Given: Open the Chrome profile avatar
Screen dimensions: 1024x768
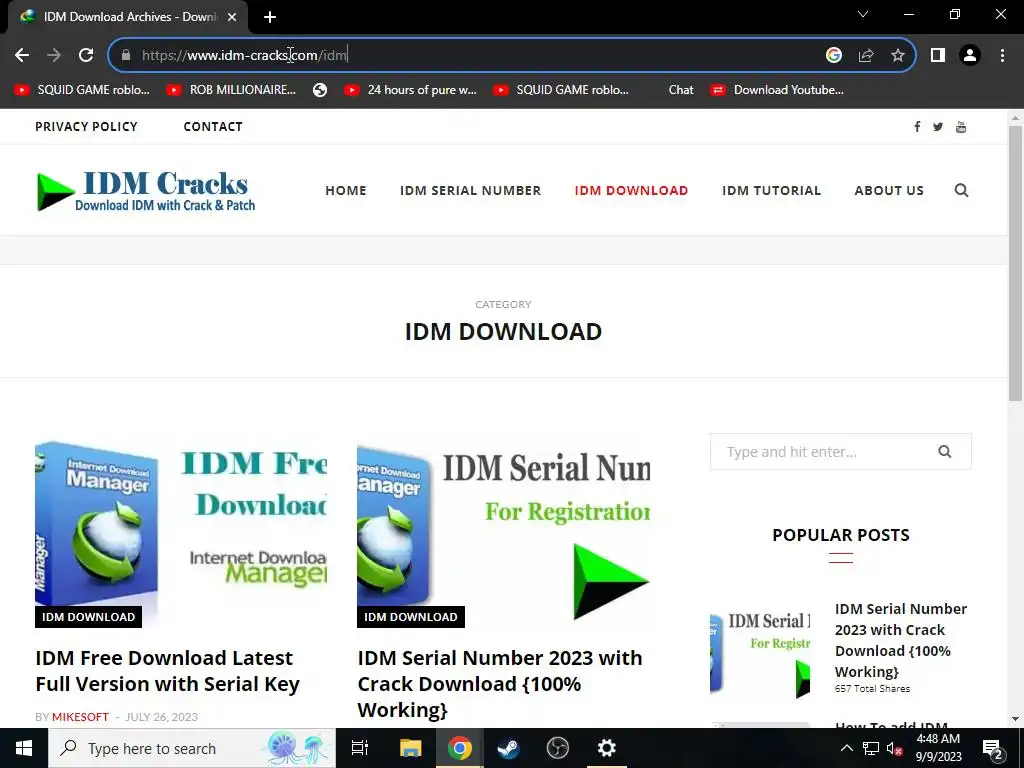Looking at the screenshot, I should click(x=970, y=56).
